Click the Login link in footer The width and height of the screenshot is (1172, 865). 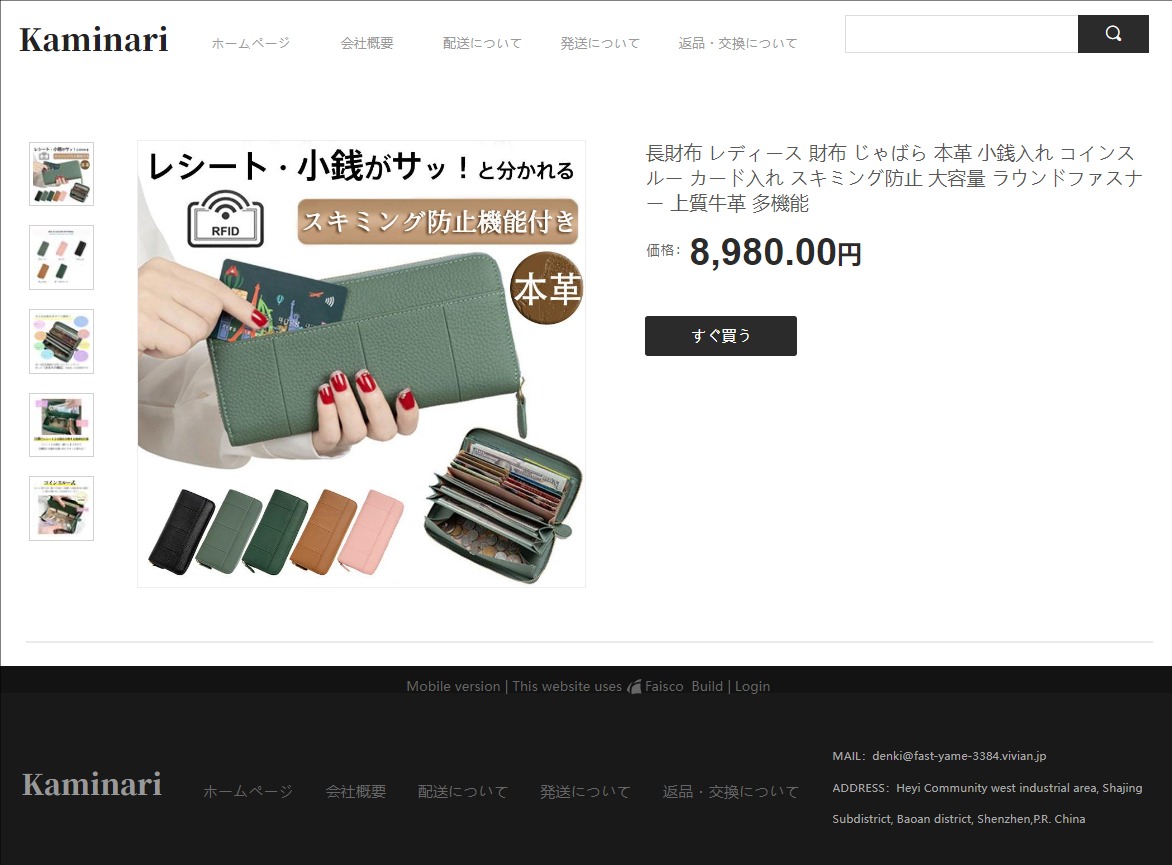click(x=752, y=687)
